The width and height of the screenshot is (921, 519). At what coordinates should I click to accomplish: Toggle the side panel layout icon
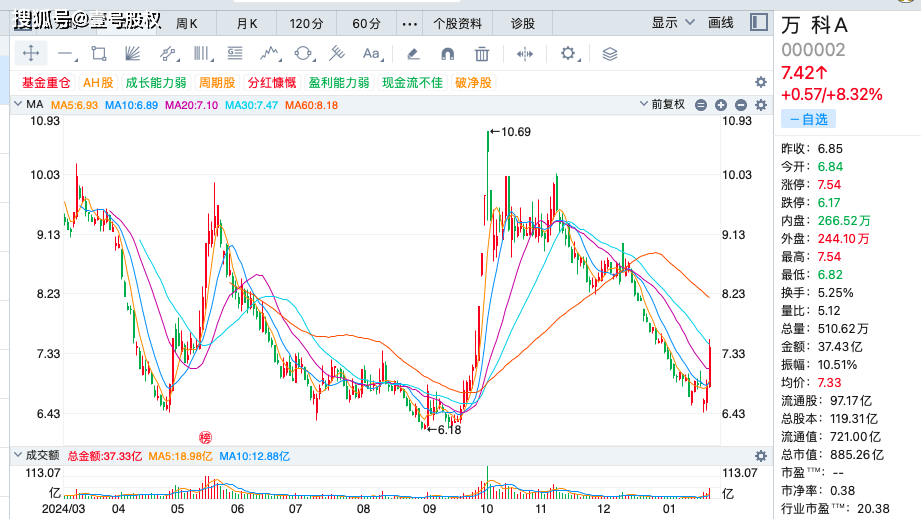tap(759, 23)
